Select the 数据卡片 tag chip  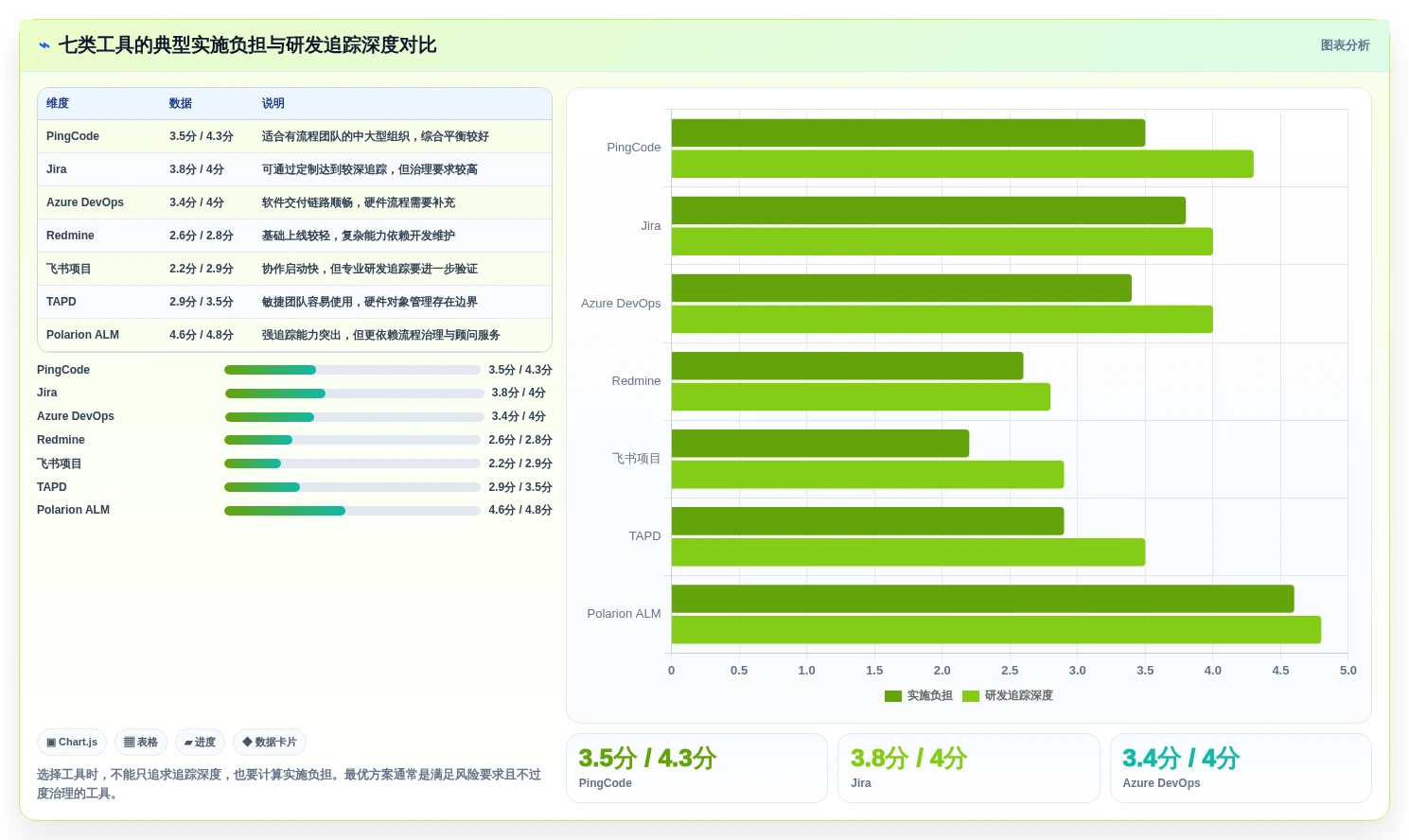pyautogui.click(x=270, y=743)
